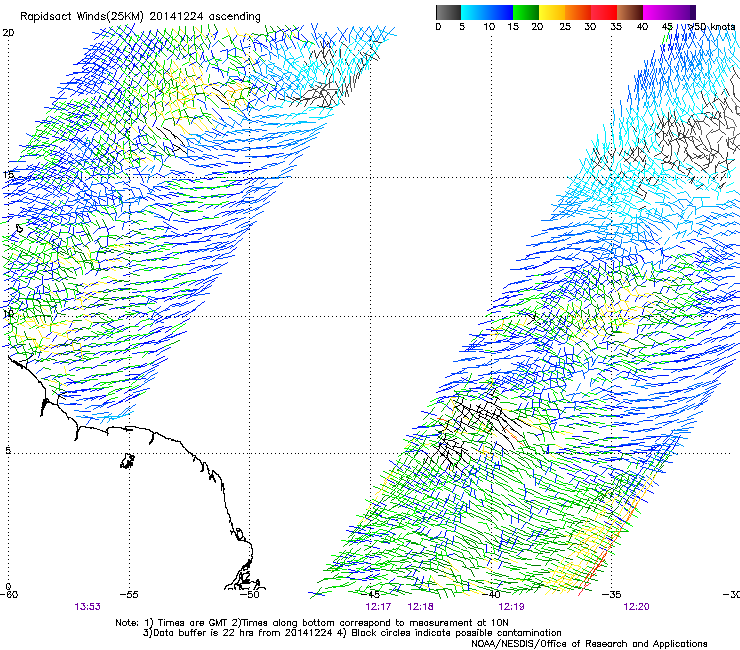Click the '25' label under the color legend
The image size is (740, 650).
tap(565, 26)
